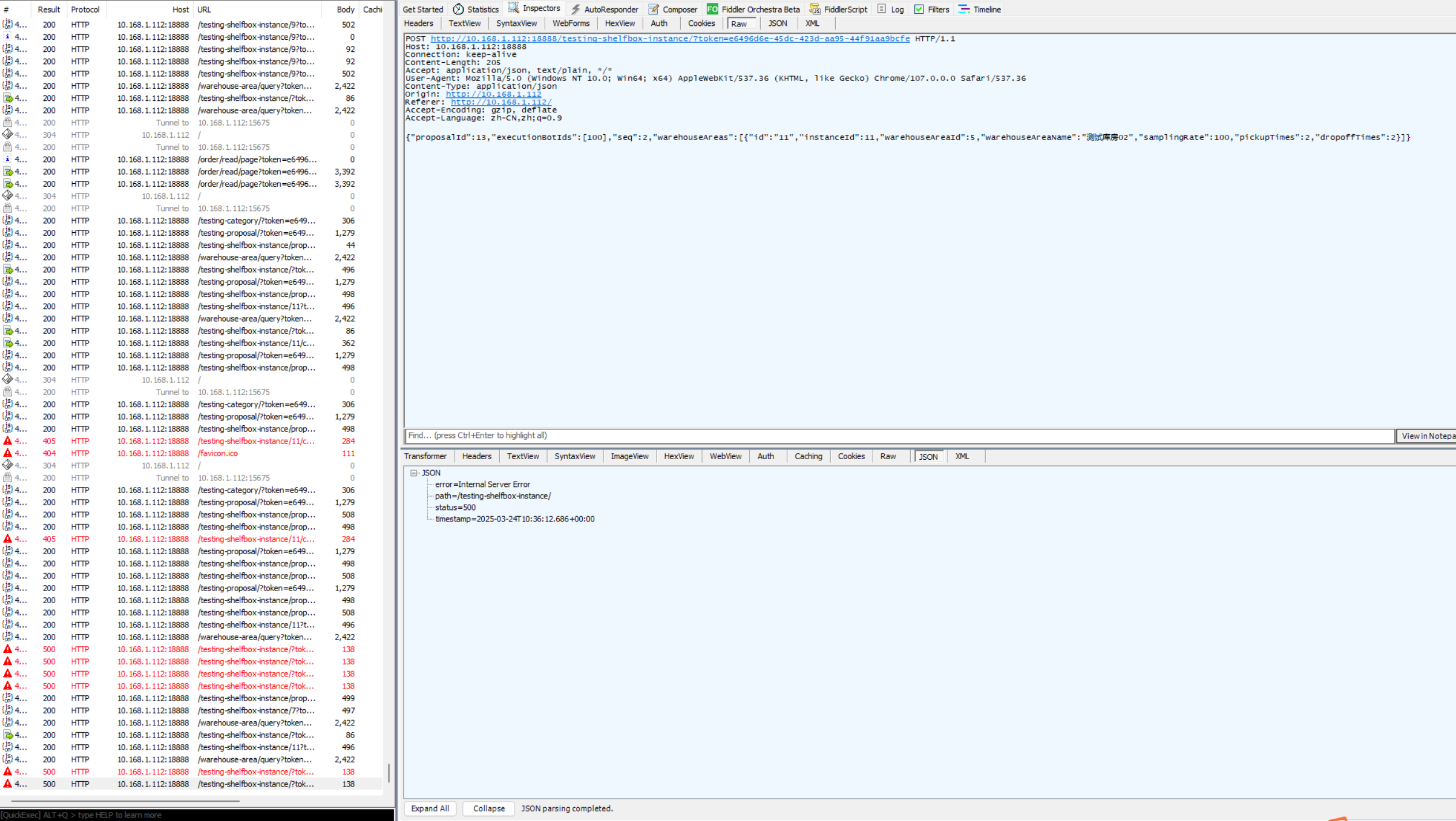1456x821 pixels.
Task: Click the Collapse button
Action: tap(489, 808)
